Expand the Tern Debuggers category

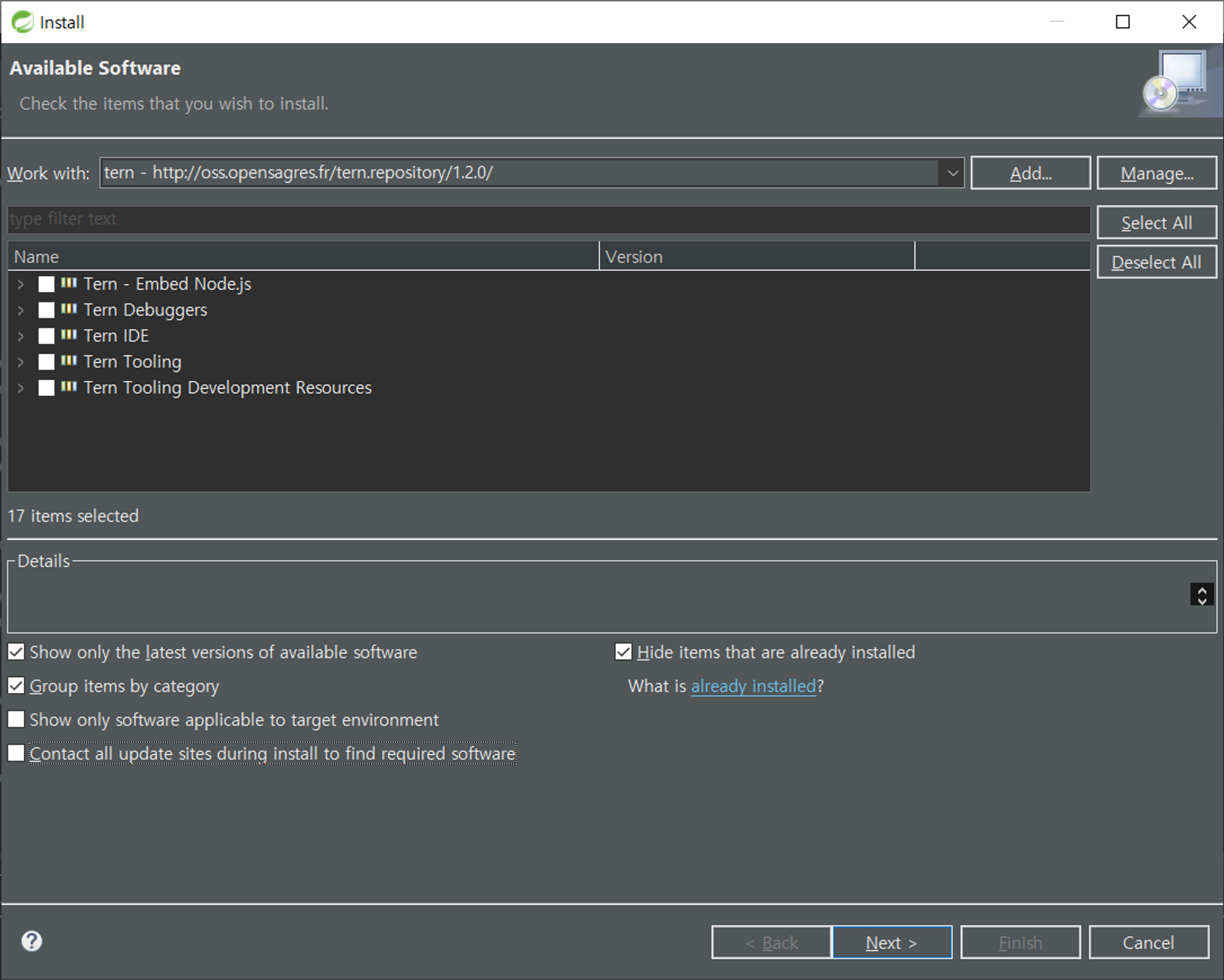(x=21, y=310)
